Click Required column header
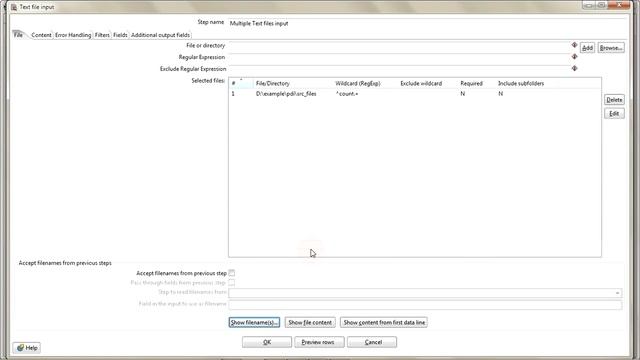 (471, 83)
